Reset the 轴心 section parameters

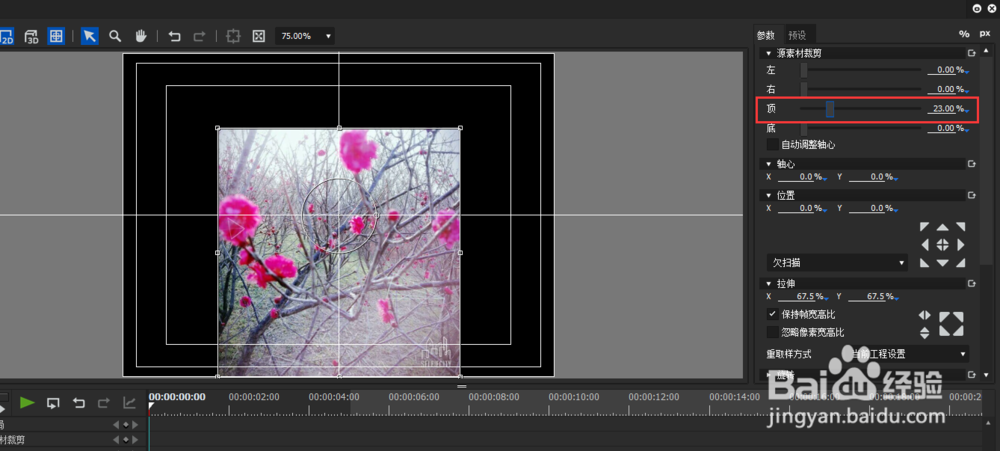[x=971, y=164]
